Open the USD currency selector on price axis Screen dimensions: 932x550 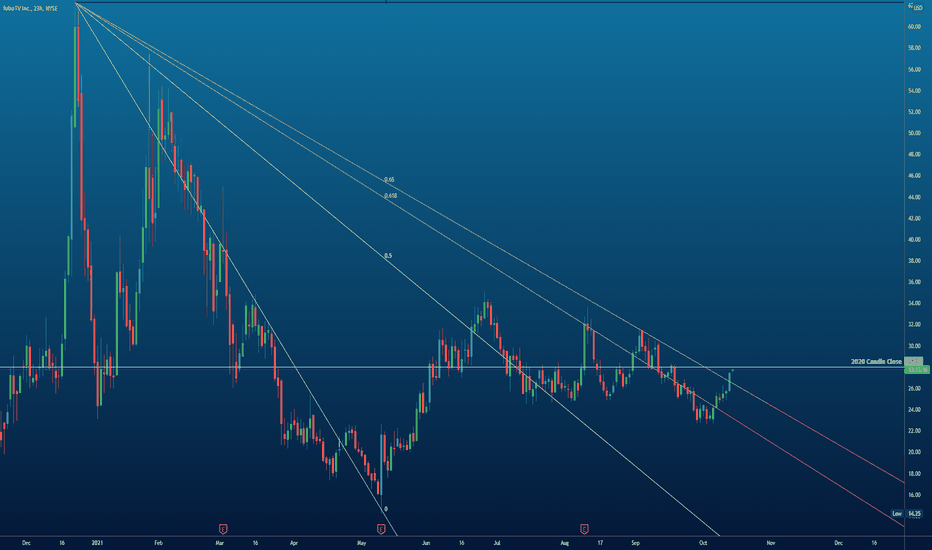[x=918, y=7]
